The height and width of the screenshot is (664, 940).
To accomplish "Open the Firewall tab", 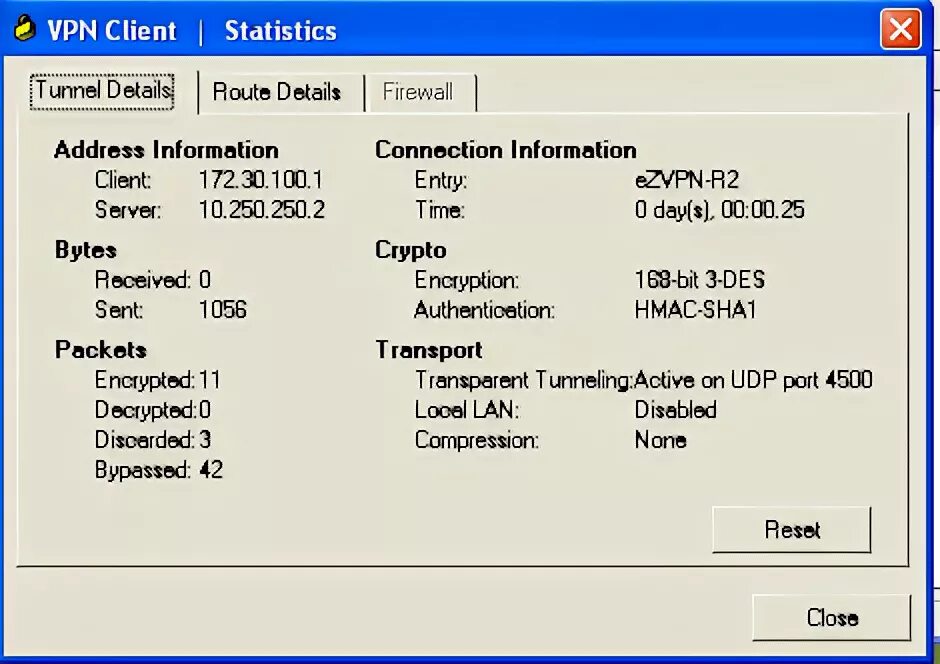I will point(421,92).
